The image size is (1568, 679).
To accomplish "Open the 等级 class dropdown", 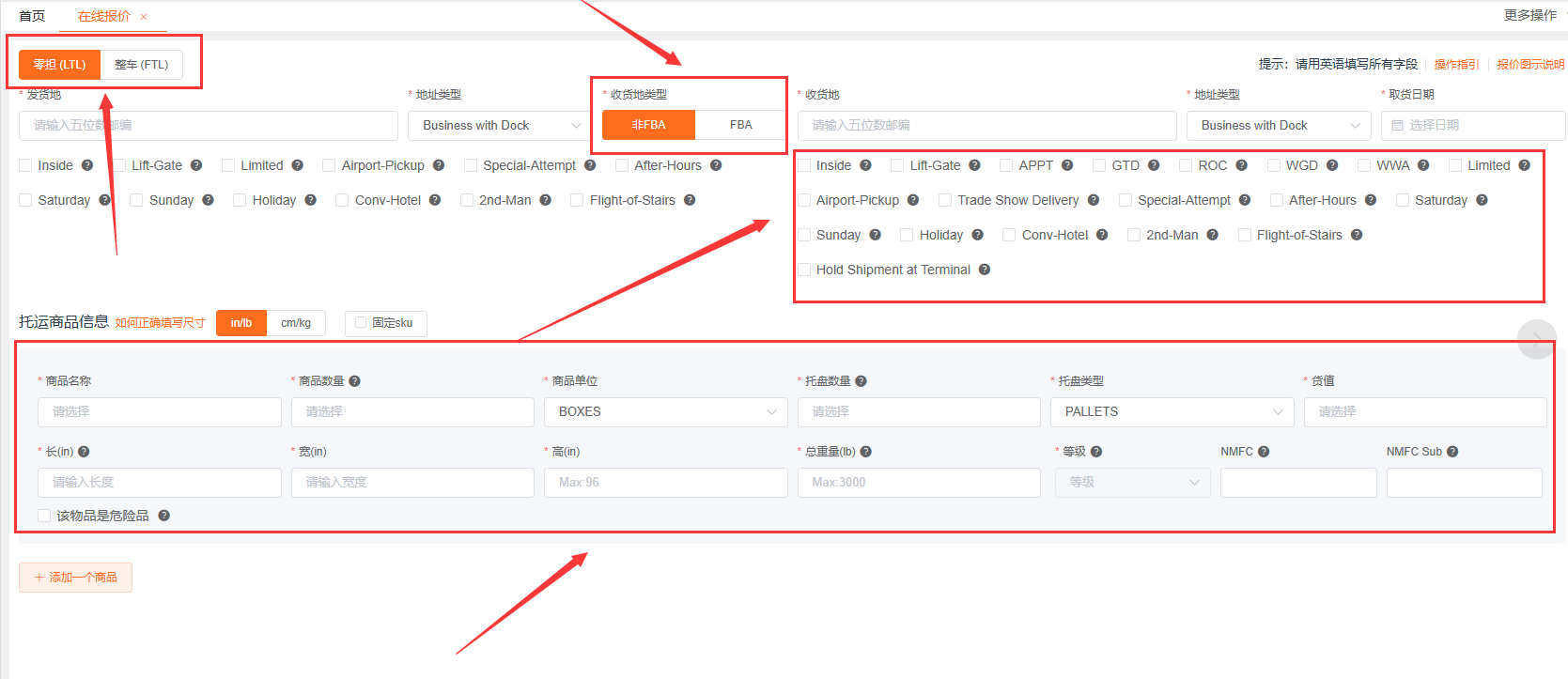I will click(x=1132, y=482).
